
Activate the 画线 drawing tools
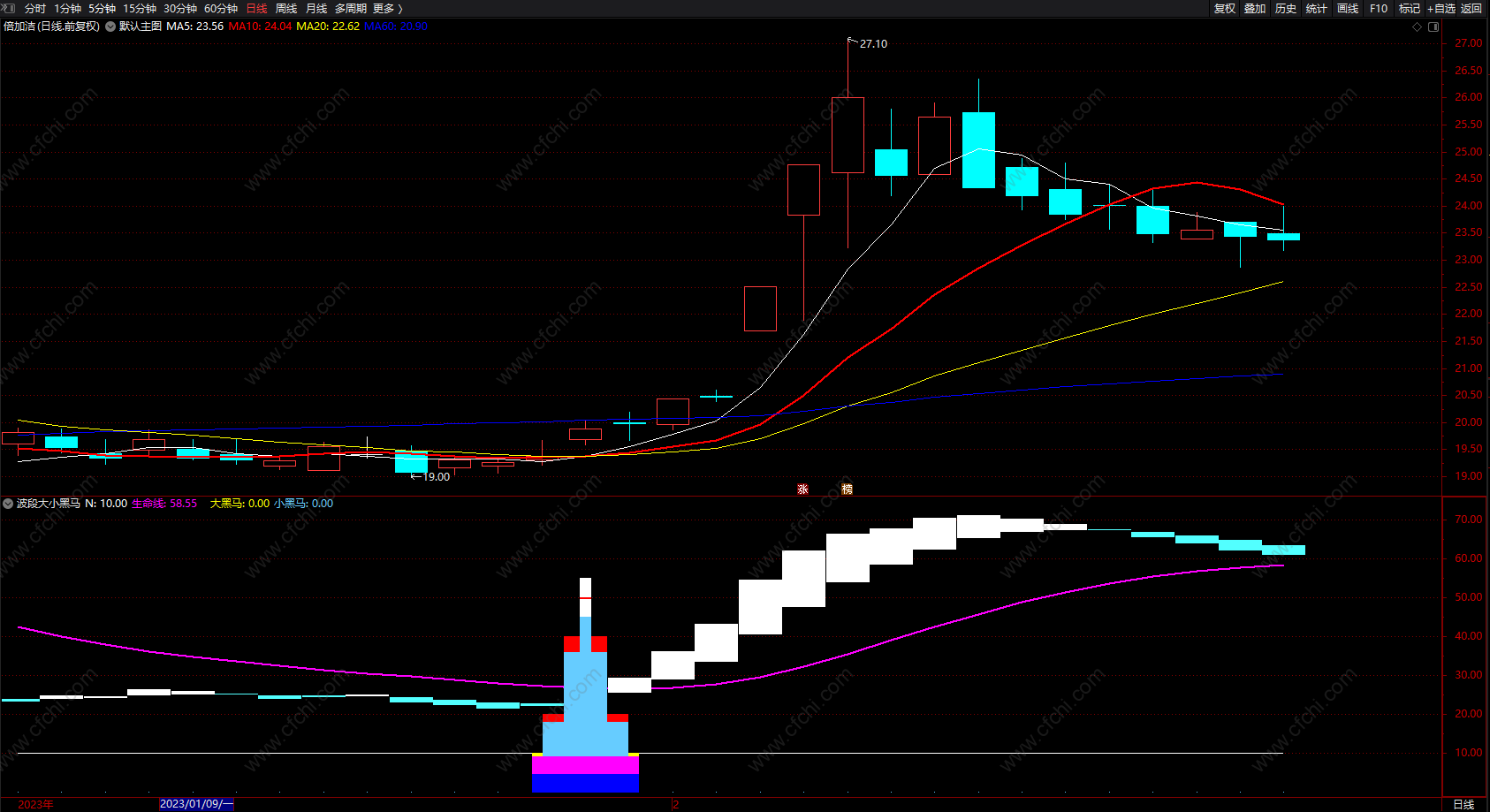click(1348, 9)
